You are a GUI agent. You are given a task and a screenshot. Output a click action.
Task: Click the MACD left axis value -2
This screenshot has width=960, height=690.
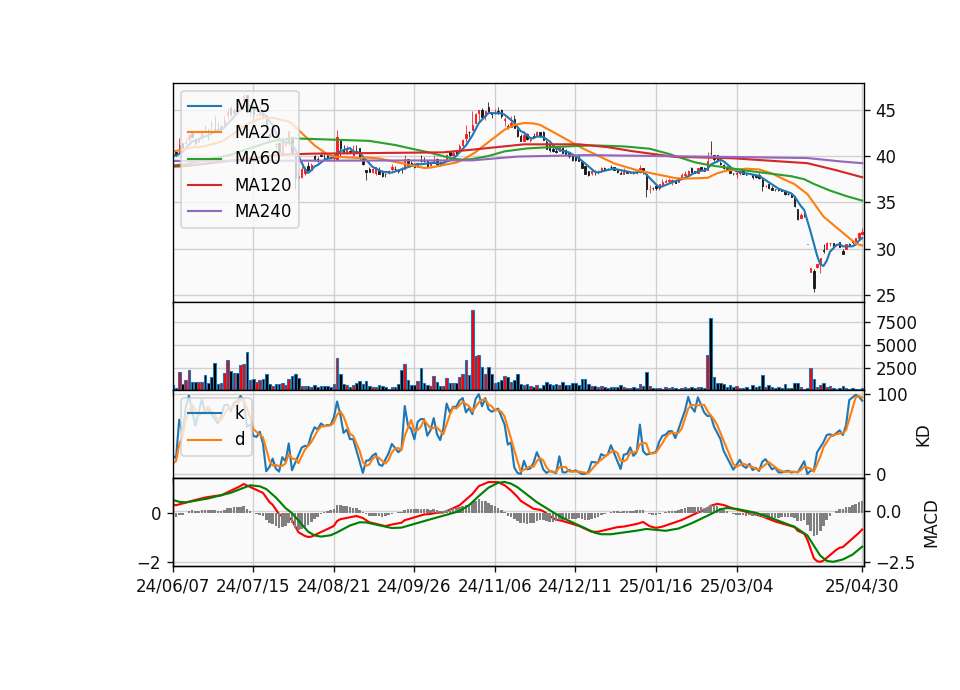[x=149, y=562]
